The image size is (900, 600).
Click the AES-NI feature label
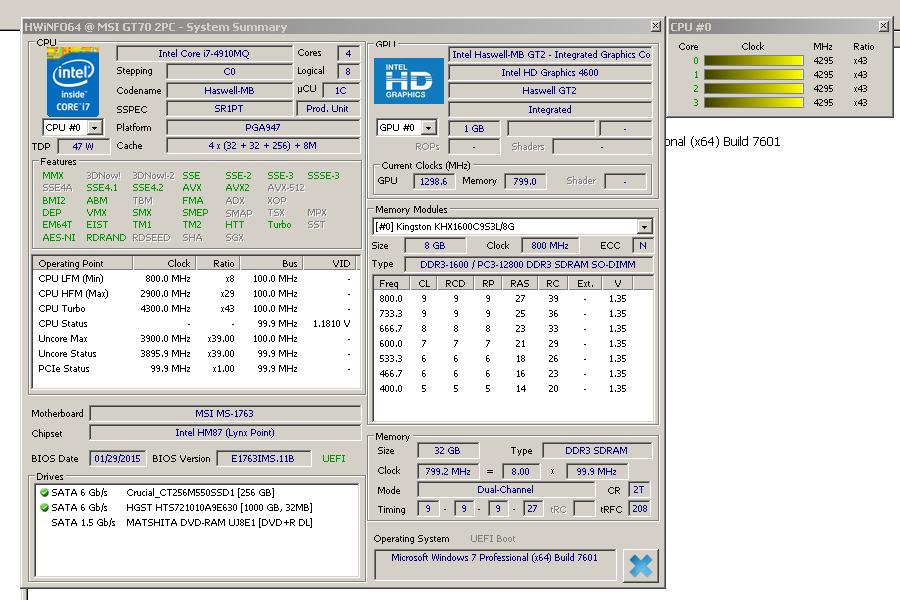tap(59, 238)
